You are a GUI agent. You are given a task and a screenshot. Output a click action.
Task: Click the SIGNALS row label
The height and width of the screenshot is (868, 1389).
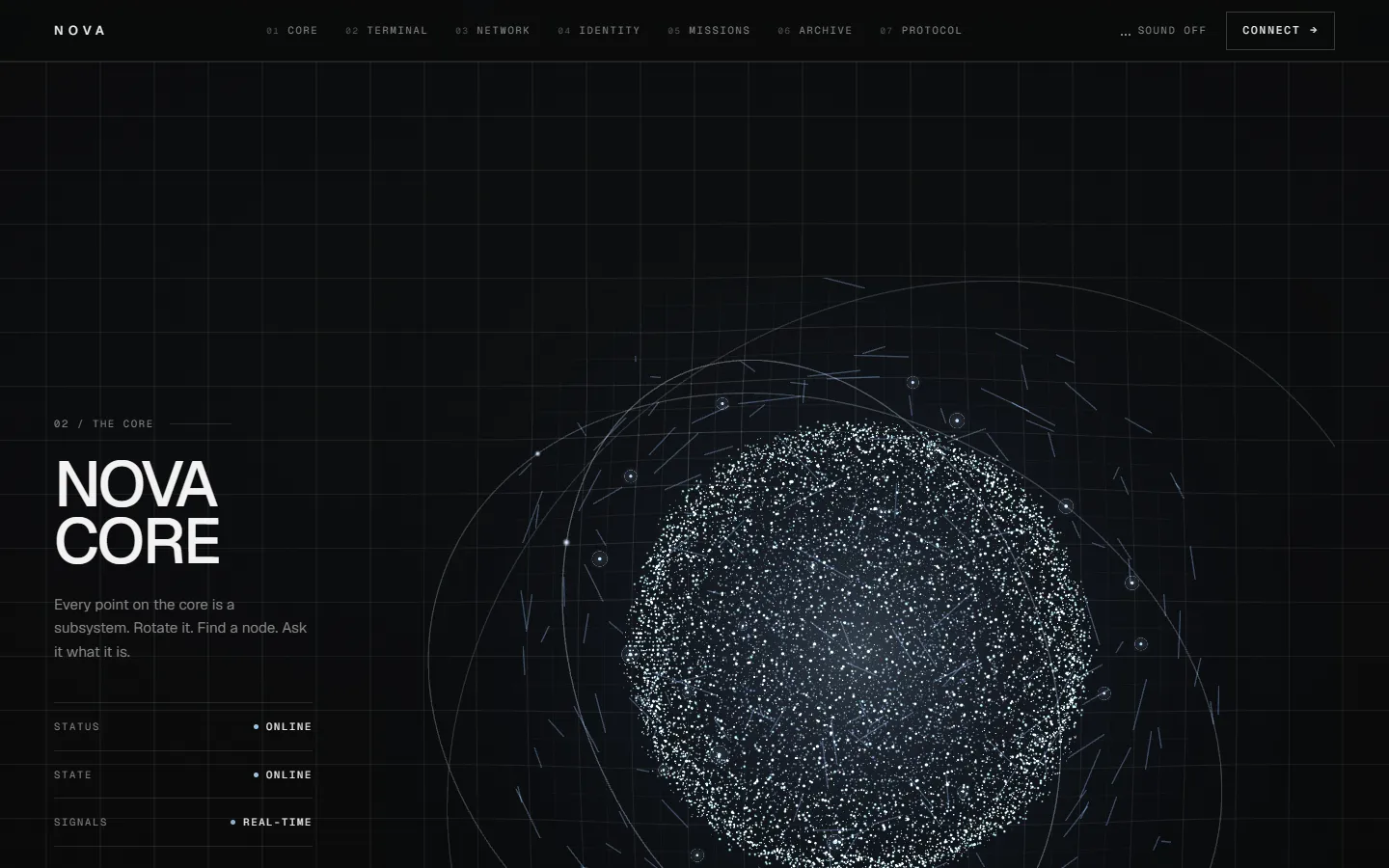click(81, 823)
